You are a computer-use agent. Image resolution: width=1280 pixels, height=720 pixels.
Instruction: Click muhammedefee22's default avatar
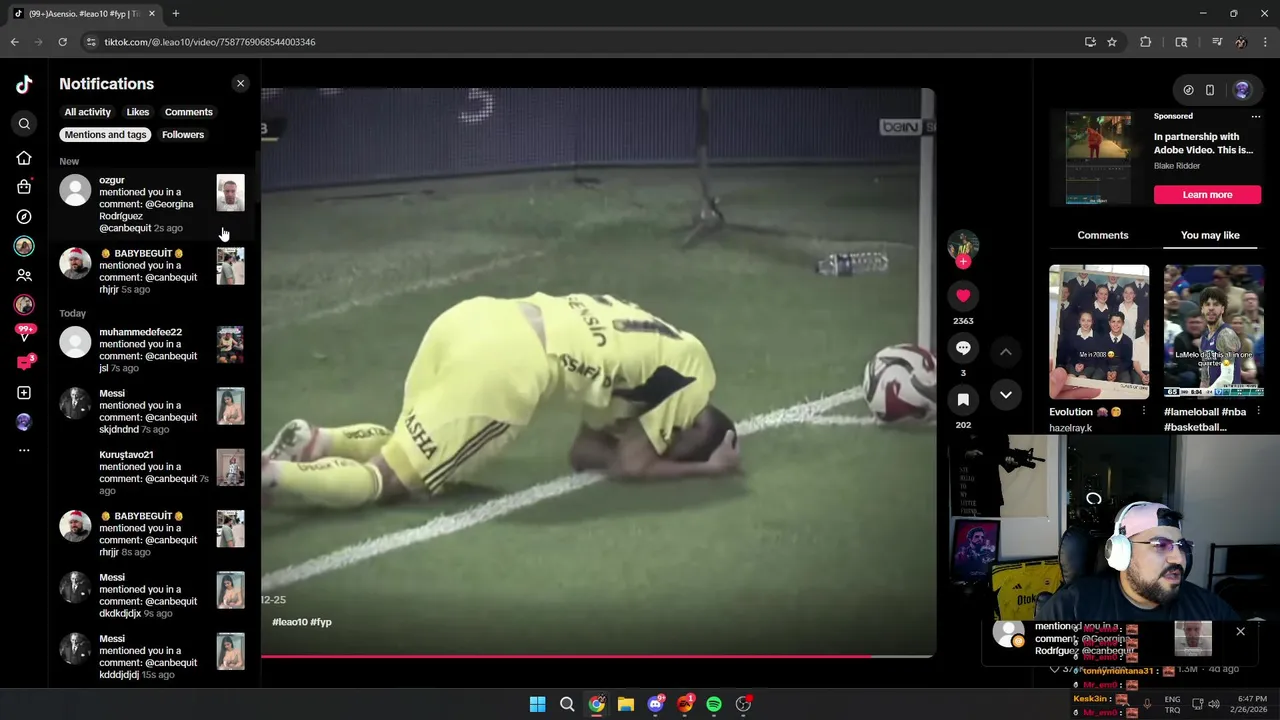tap(75, 342)
